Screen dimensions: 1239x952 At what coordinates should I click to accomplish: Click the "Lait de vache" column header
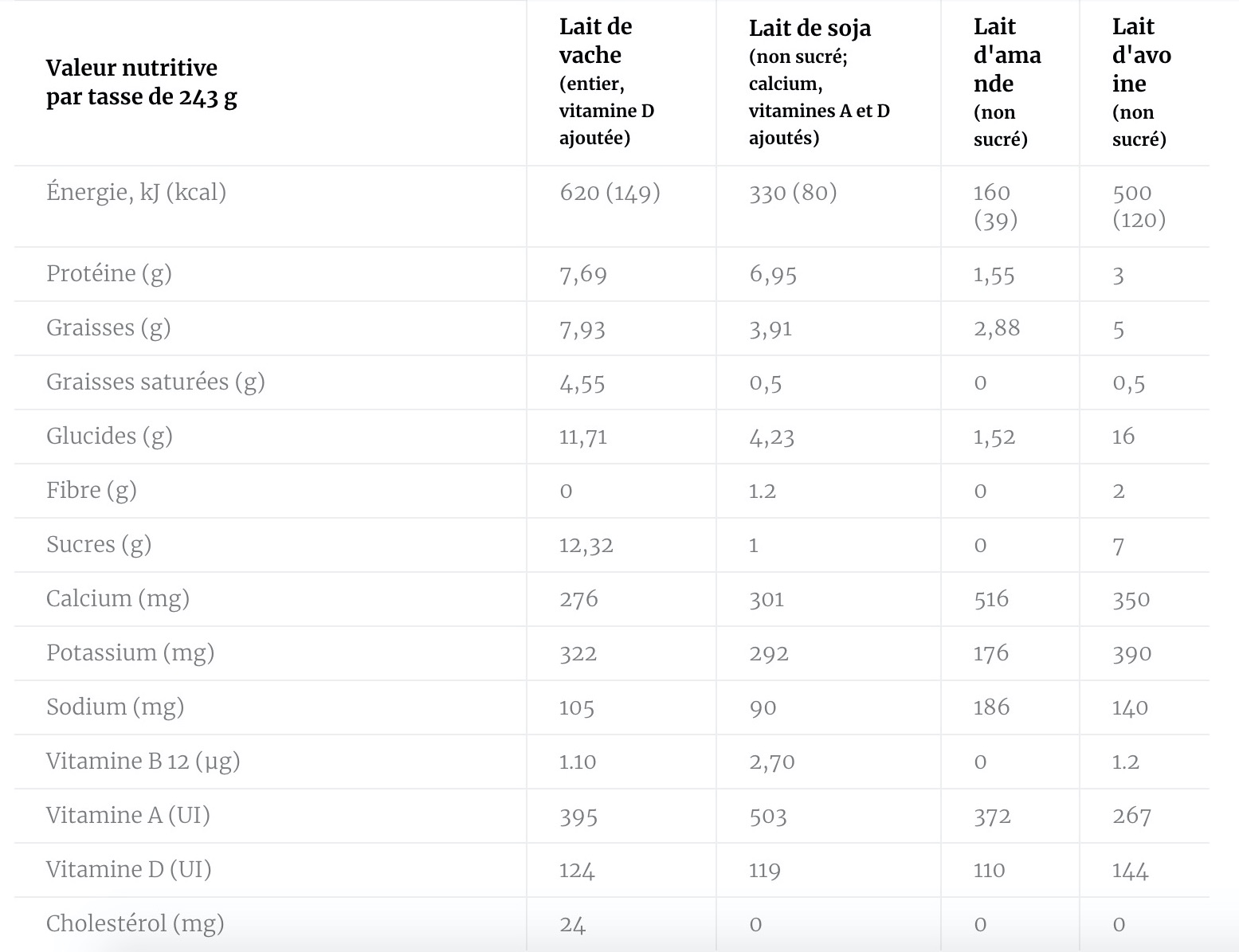(x=595, y=41)
